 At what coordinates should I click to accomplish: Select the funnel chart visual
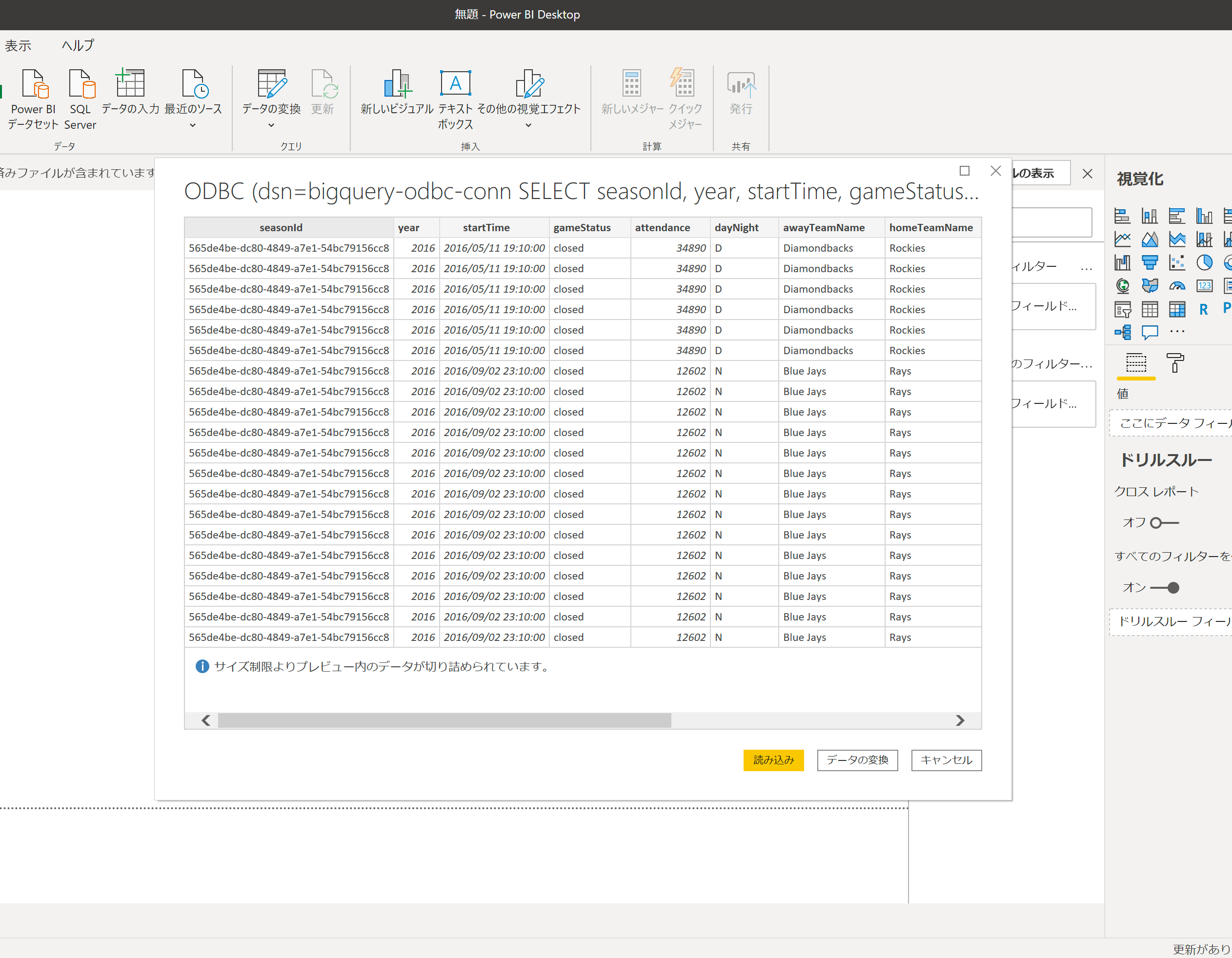tap(1150, 263)
